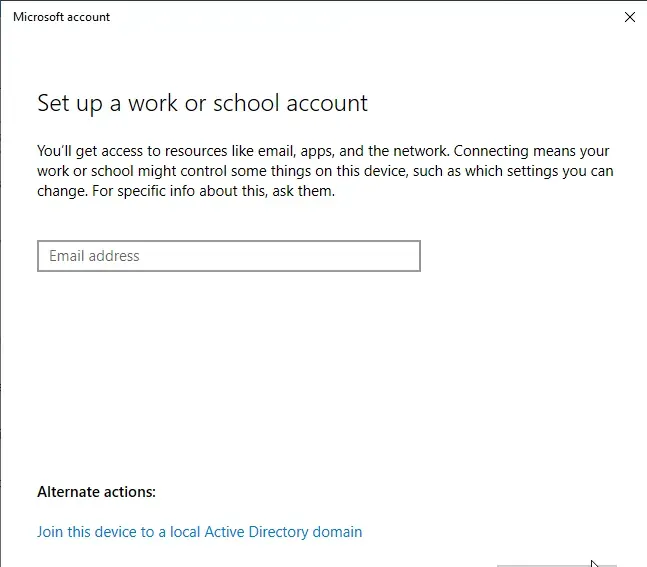Click the "Set up a work or school account" heading
This screenshot has height=567, width=647.
click(x=202, y=103)
